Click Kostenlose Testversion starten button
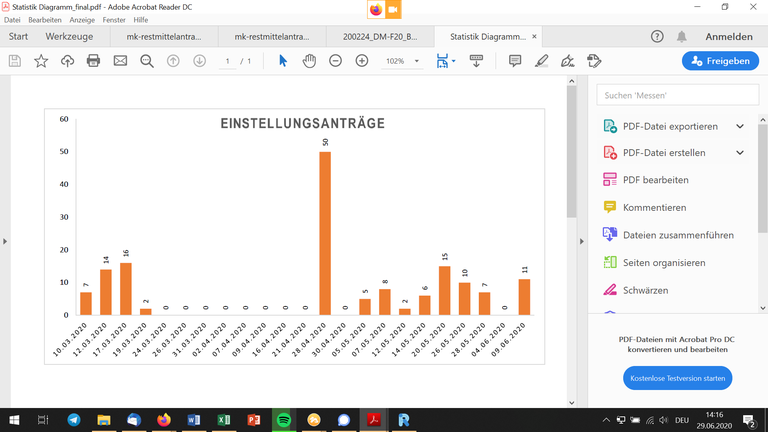Screen dimensions: 768x432 (677, 379)
